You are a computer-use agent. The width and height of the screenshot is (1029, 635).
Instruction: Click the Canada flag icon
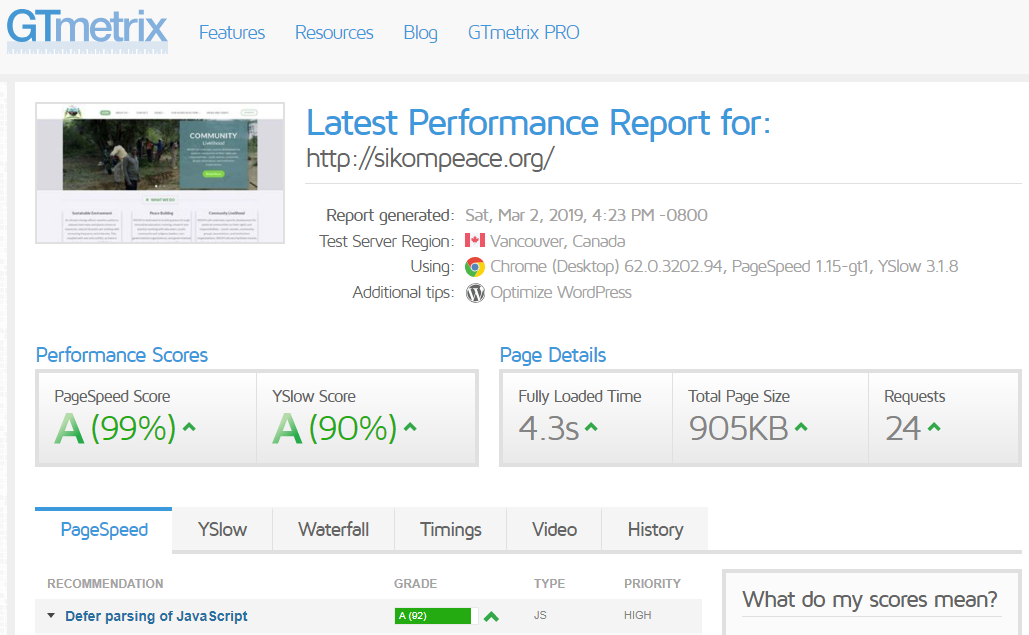474,241
